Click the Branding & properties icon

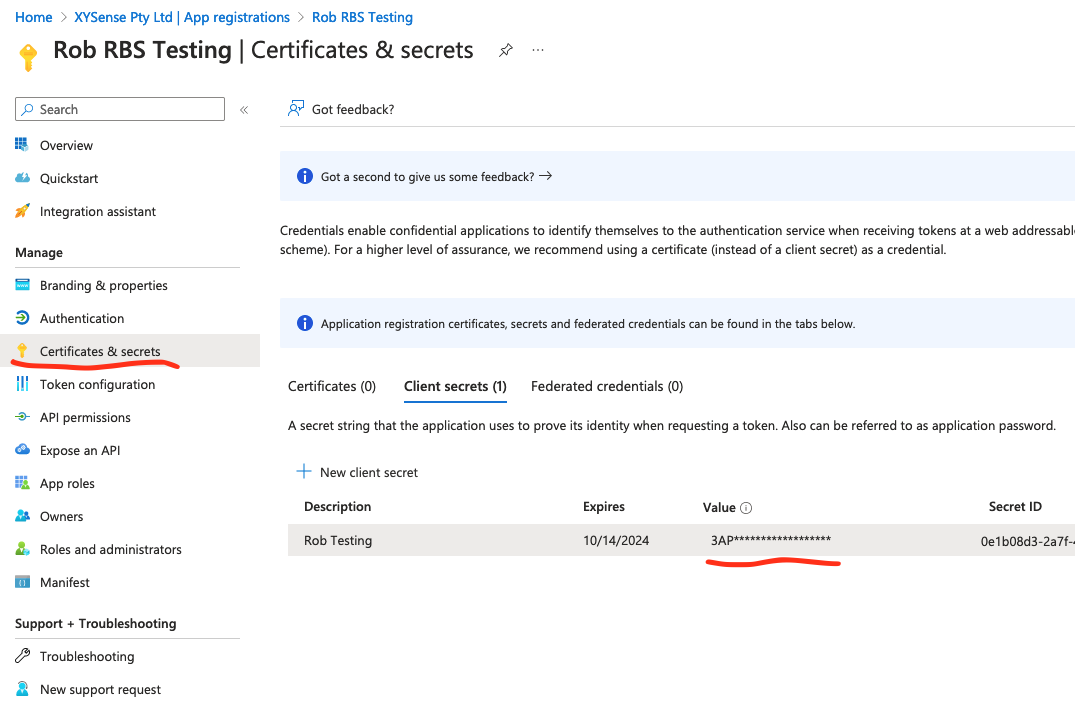[x=22, y=284]
